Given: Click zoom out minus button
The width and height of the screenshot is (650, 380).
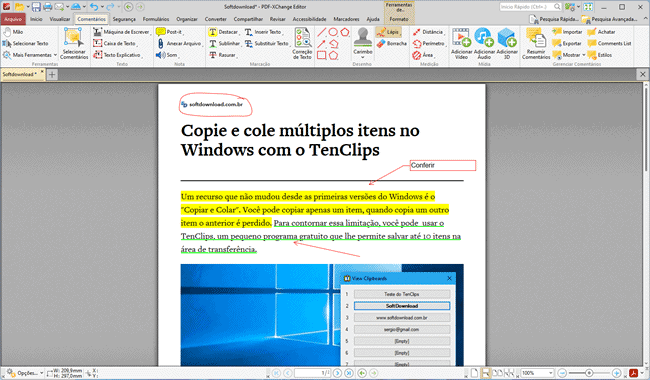Looking at the screenshot, I should 562,373.
